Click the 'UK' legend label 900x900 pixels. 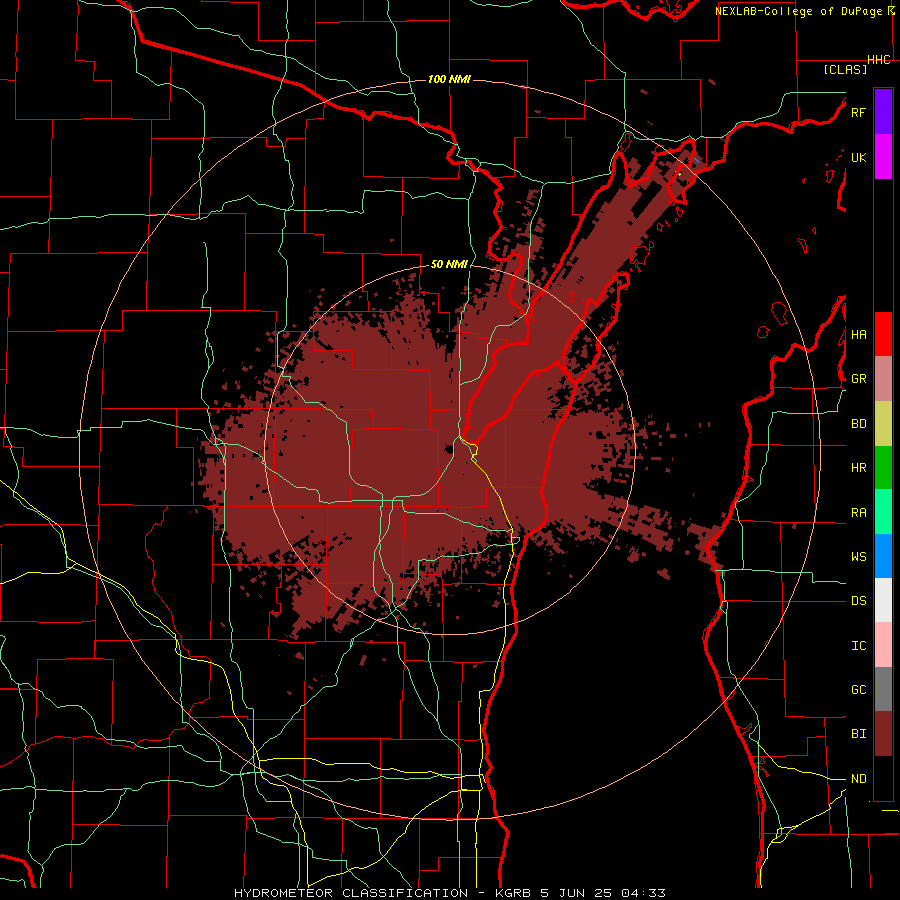(x=858, y=157)
